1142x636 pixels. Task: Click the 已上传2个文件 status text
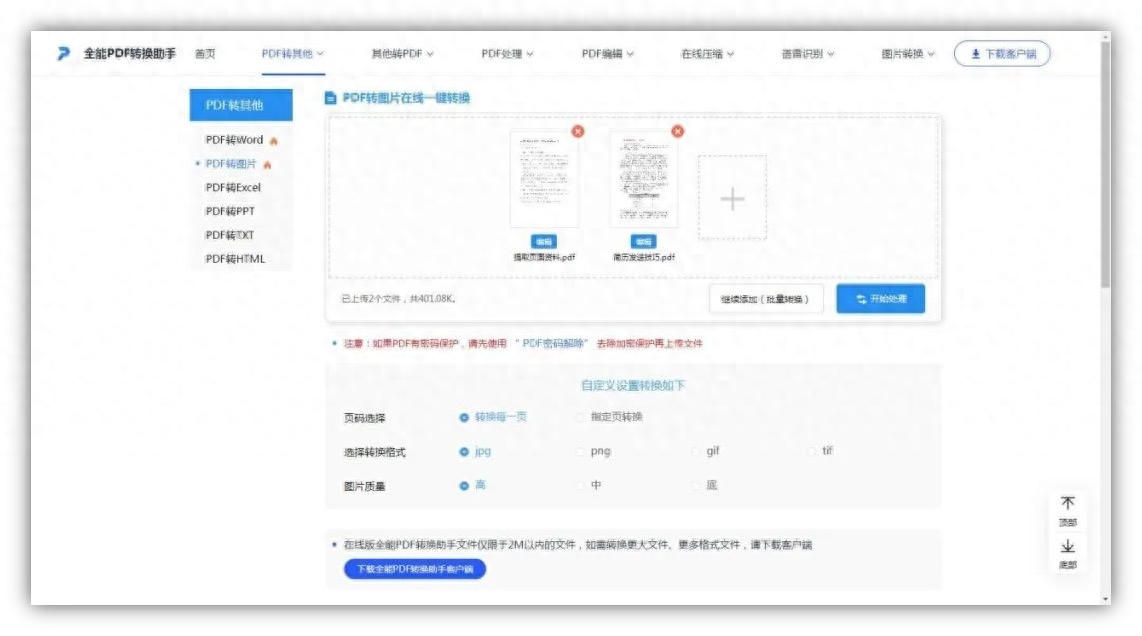[x=398, y=299]
